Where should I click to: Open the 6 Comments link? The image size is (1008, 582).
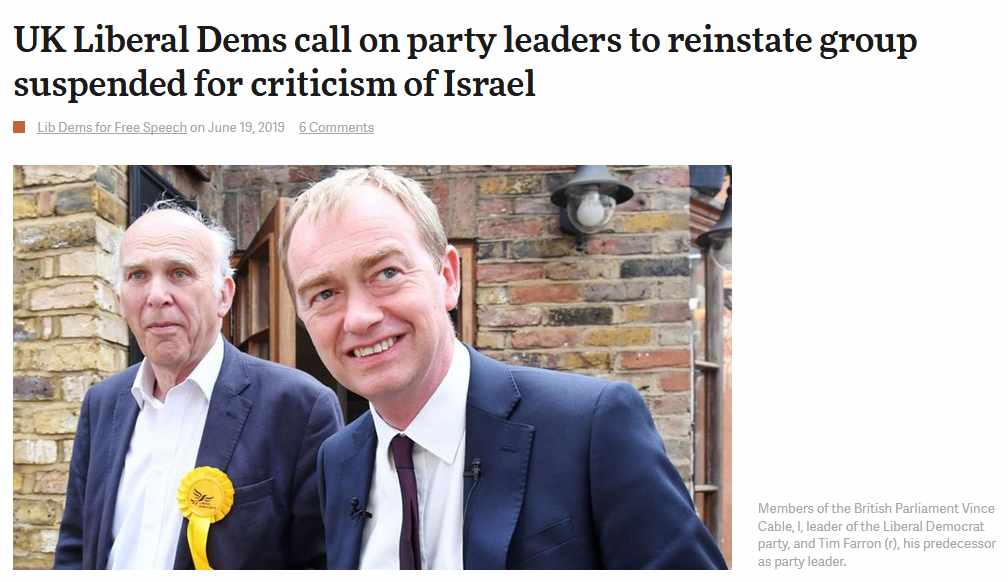point(336,127)
